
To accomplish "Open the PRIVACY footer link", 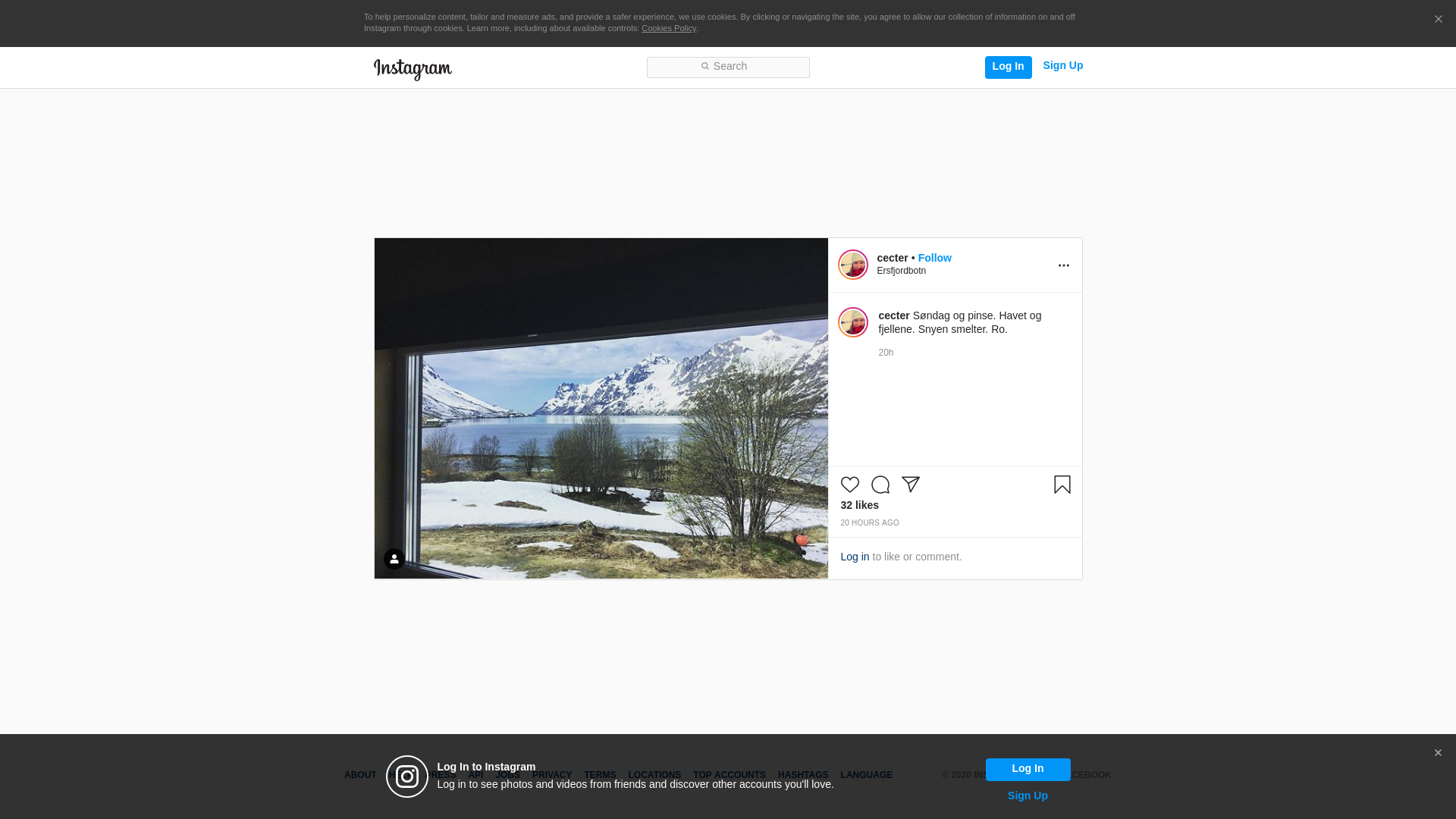I will [x=552, y=775].
